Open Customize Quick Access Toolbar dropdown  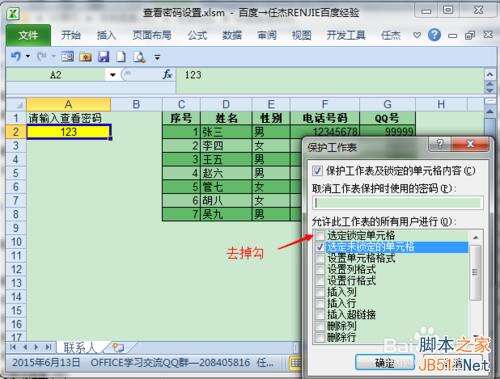coord(157,57)
